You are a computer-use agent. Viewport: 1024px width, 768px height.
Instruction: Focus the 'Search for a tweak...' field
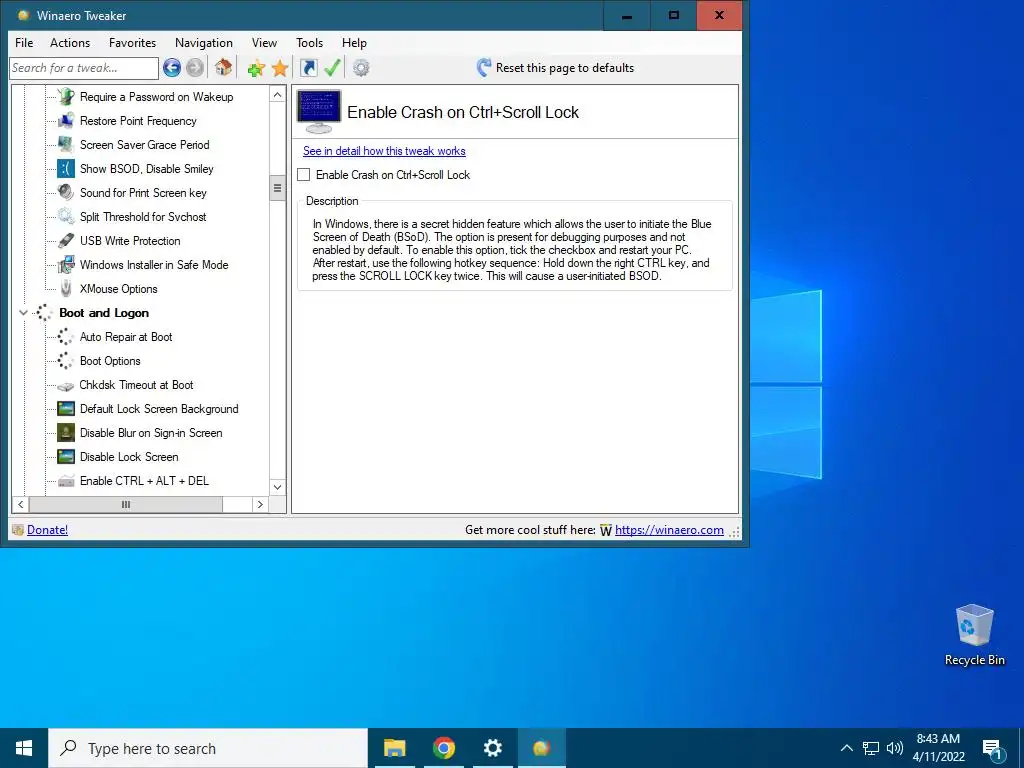(x=84, y=68)
